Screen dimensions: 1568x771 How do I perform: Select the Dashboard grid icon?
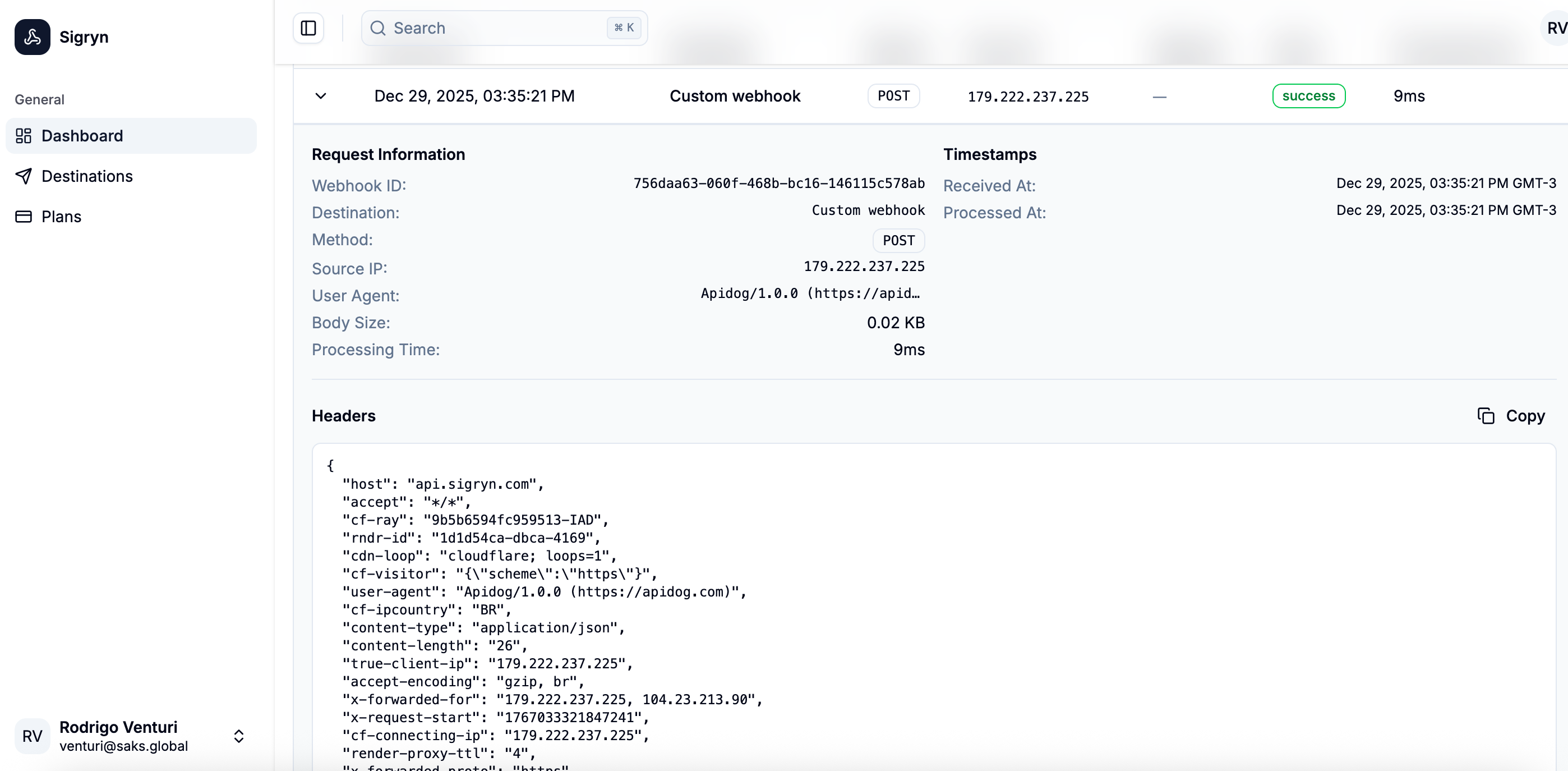24,135
